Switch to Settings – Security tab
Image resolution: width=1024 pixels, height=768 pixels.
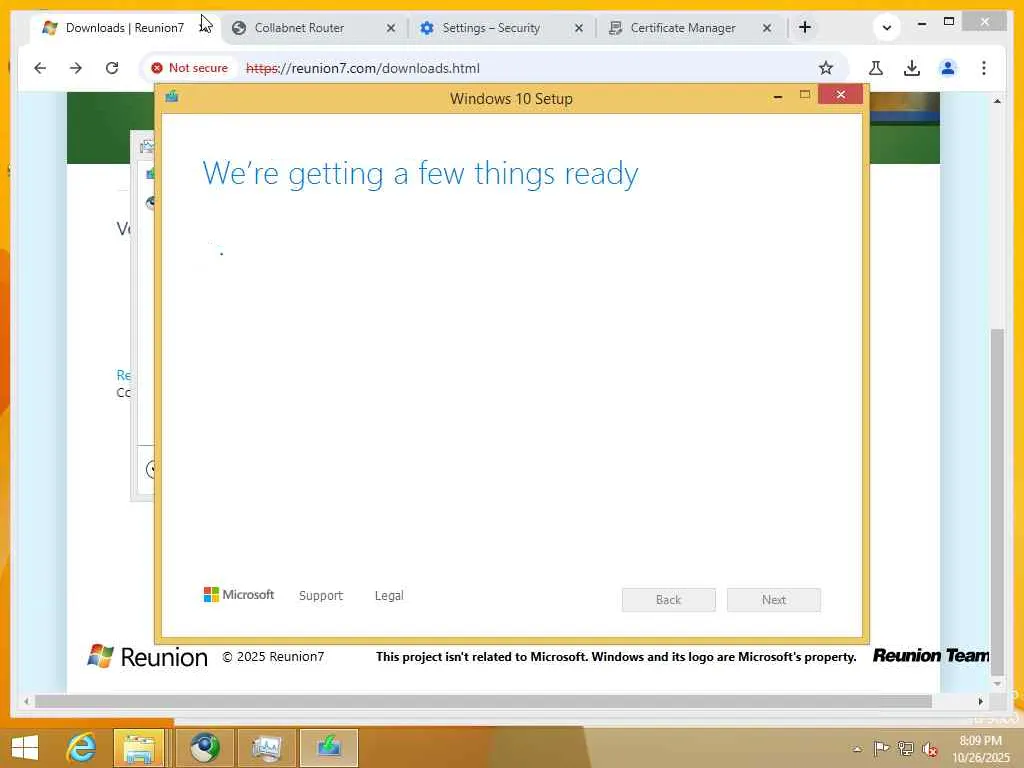pyautogui.click(x=491, y=28)
